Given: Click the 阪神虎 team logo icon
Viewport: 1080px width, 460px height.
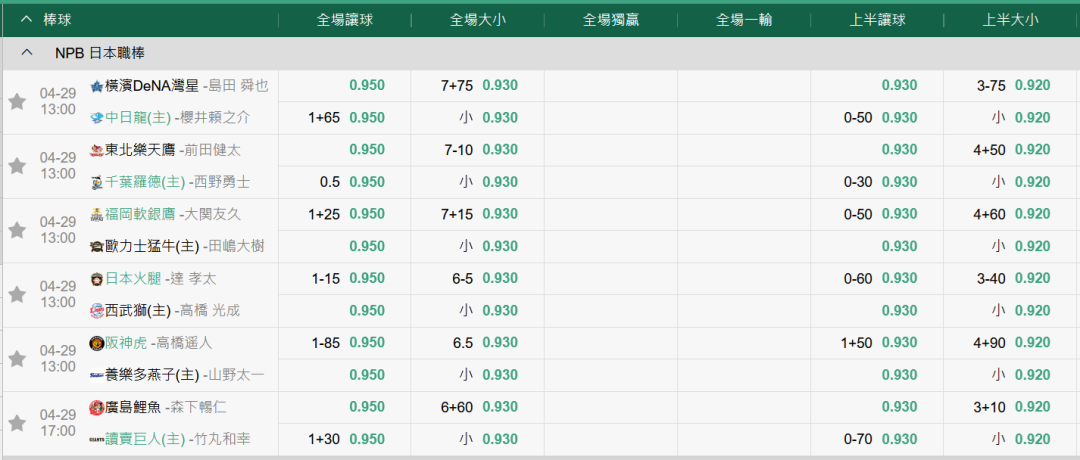Looking at the screenshot, I should (97, 343).
